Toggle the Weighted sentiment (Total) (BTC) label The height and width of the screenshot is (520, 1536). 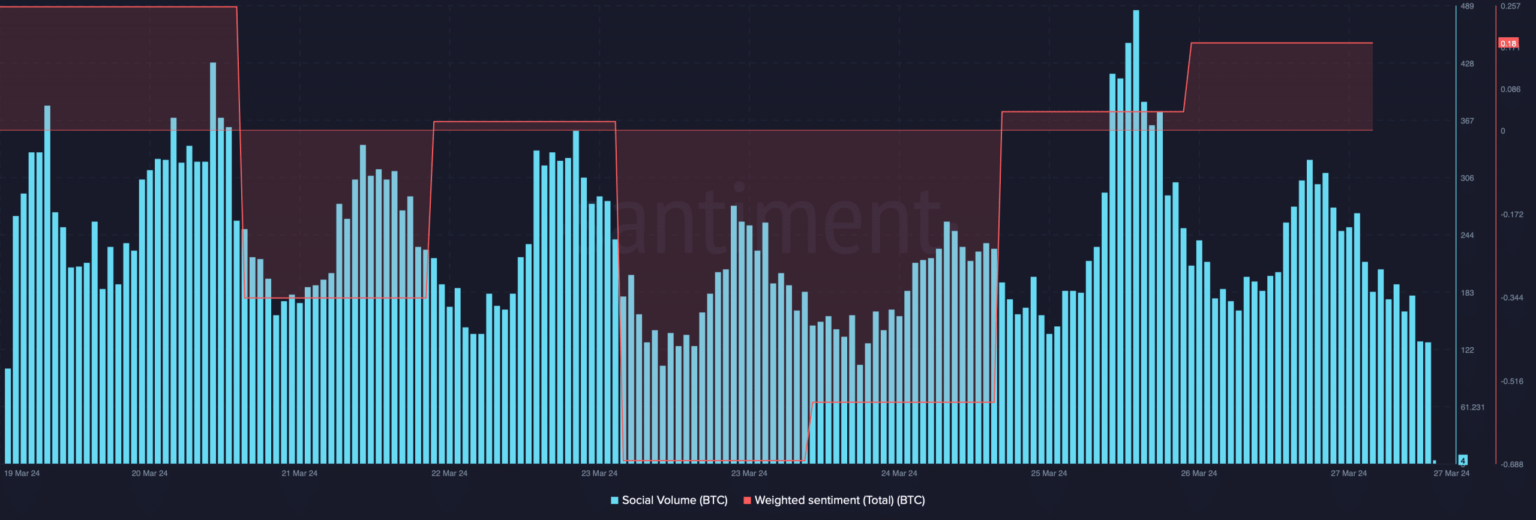pyautogui.click(x=846, y=500)
